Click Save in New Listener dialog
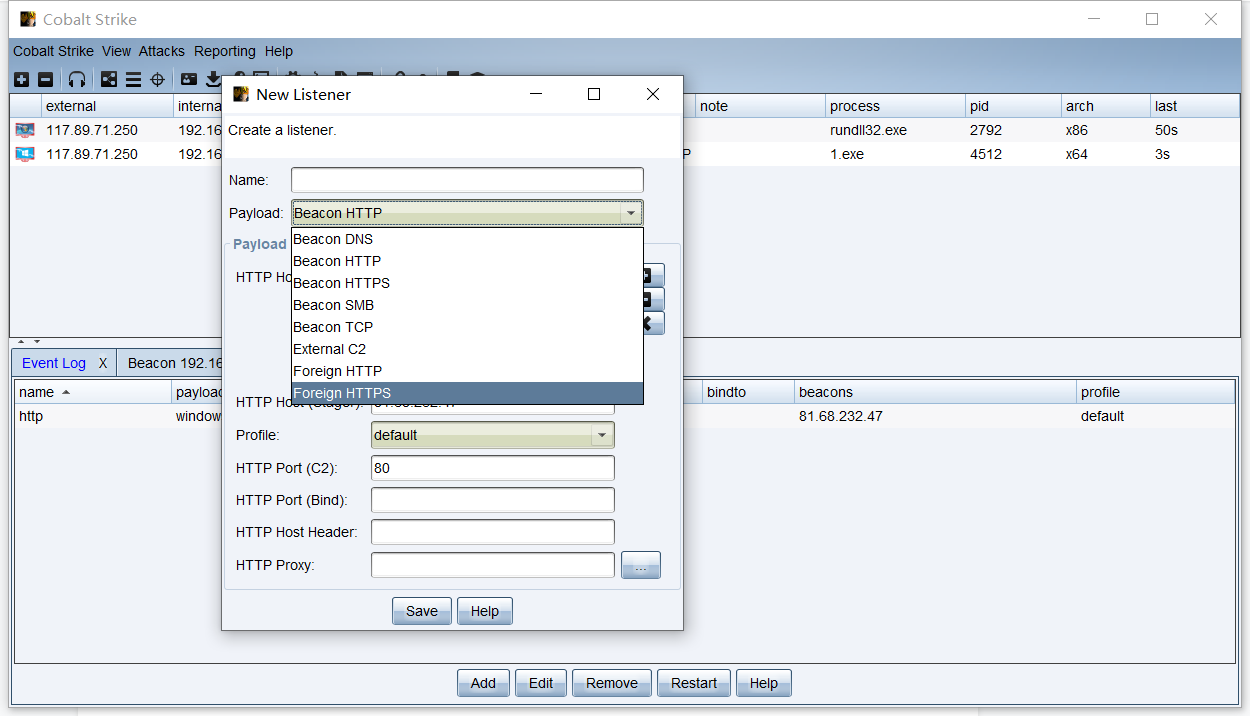The image size is (1250, 716). pyautogui.click(x=422, y=611)
